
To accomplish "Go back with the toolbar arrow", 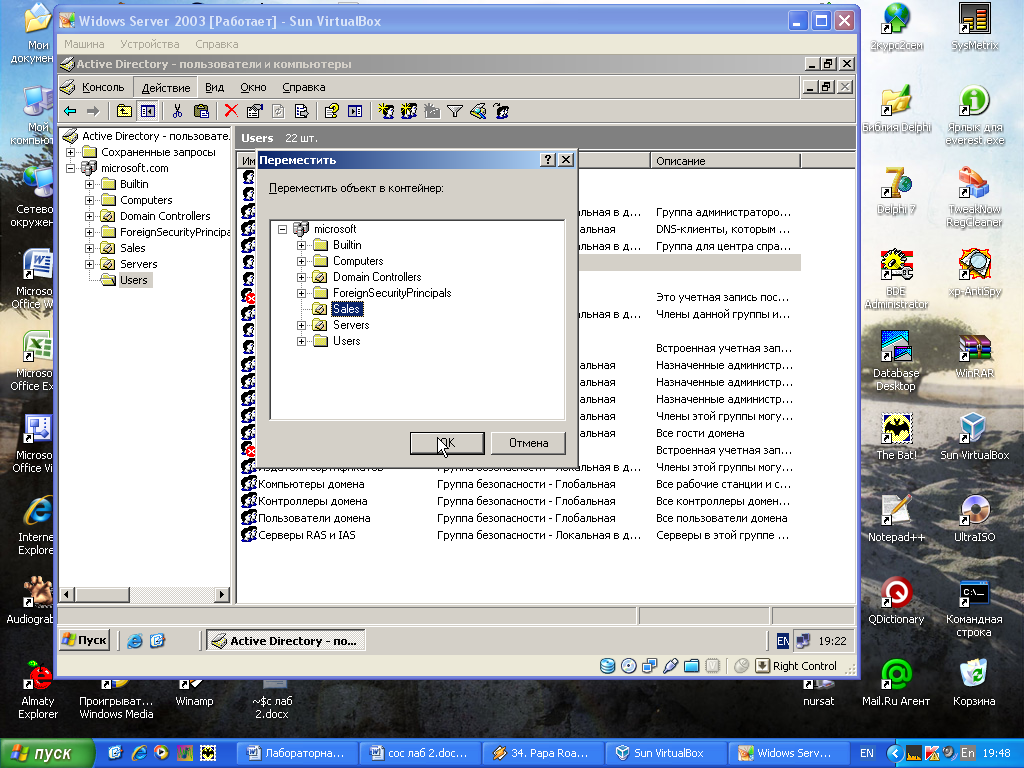I will click(71, 112).
